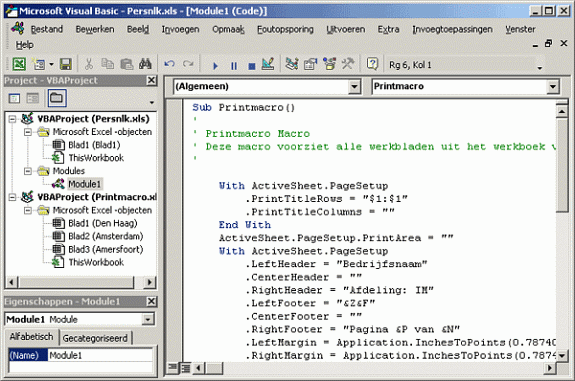Click Full Module View button at code bottom
Screen dimensions: 575x381
click(x=186, y=367)
